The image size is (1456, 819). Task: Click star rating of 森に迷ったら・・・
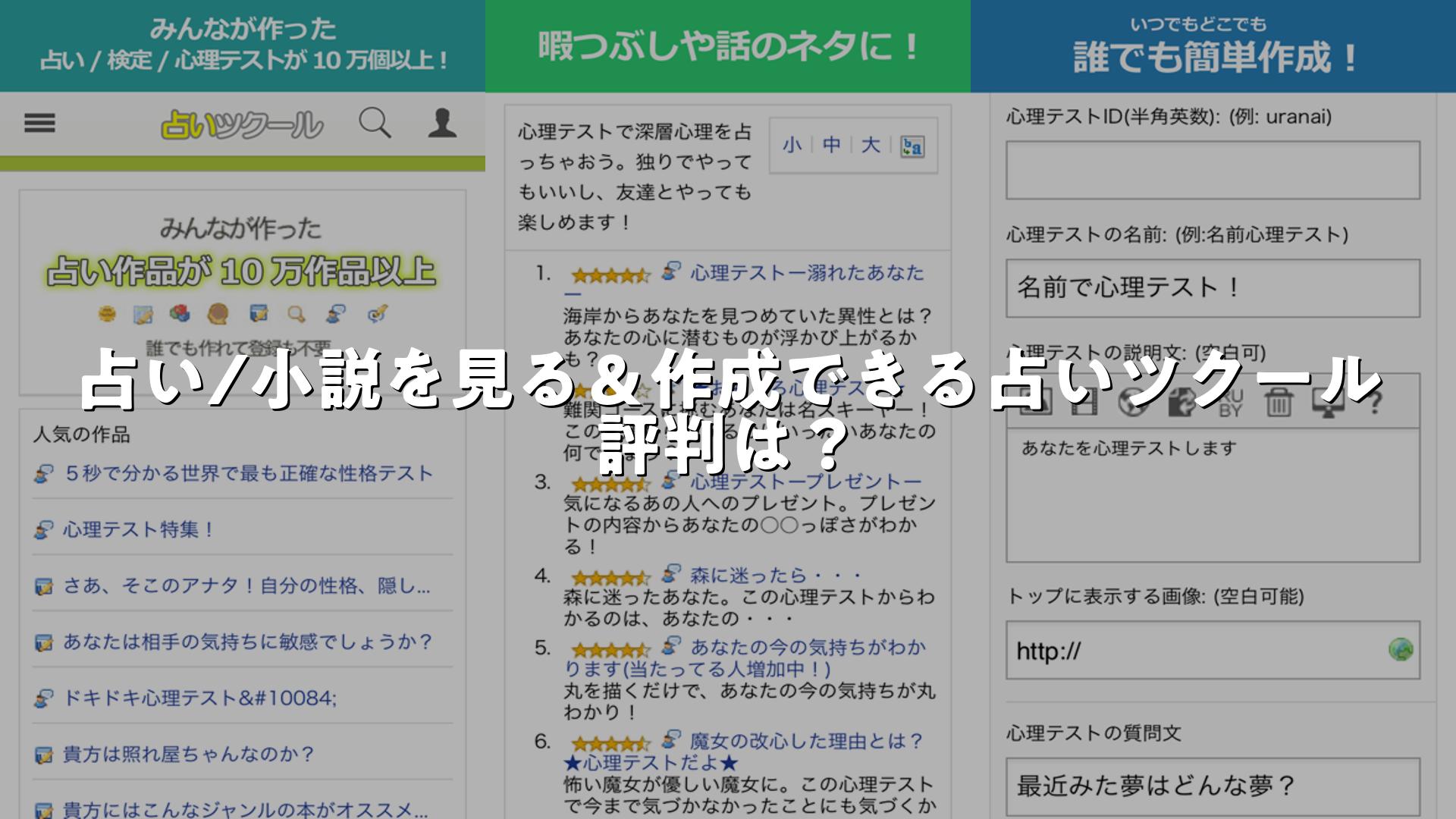[611, 578]
